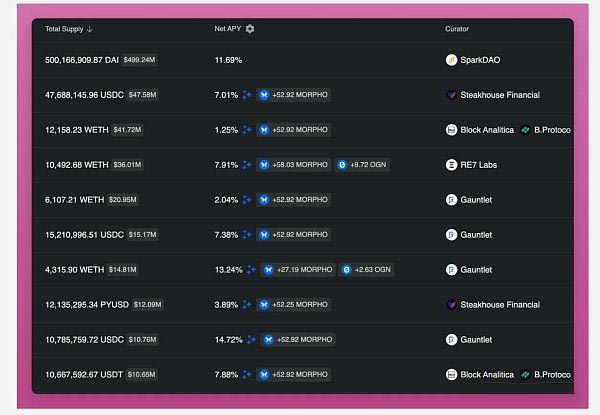Click the Morpho icon beside +58.03 MORPHO

264,165
